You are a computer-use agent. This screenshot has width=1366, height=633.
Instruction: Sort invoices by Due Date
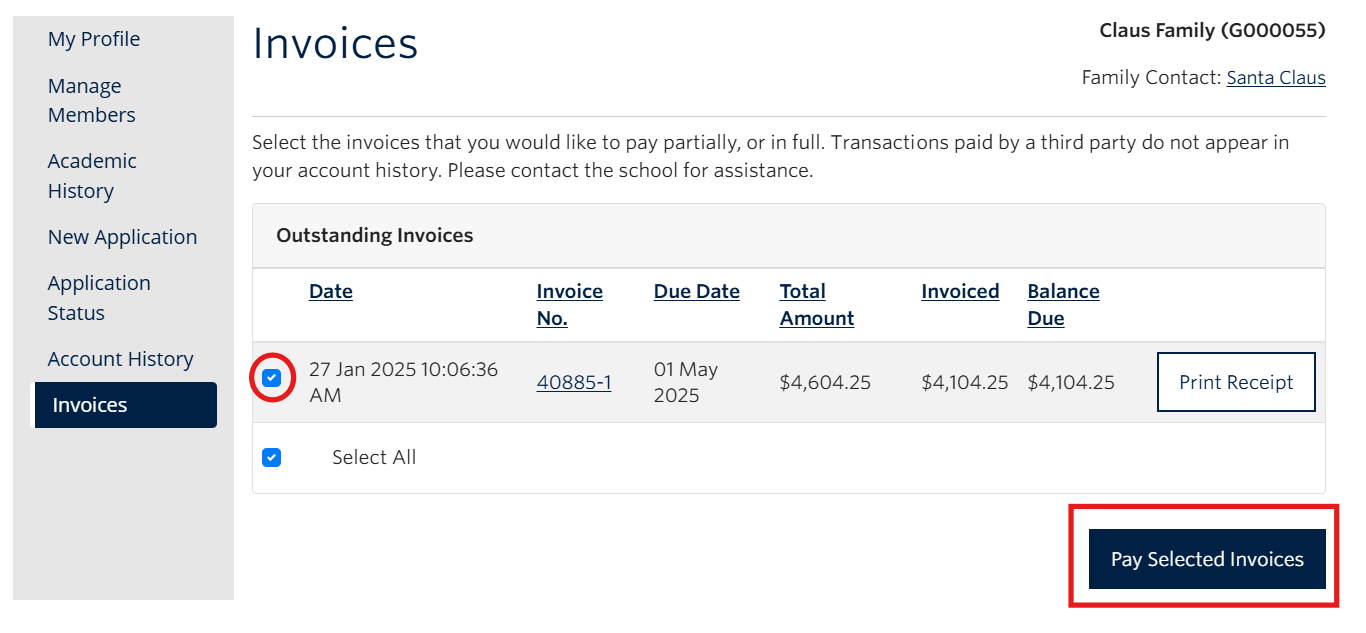696,291
